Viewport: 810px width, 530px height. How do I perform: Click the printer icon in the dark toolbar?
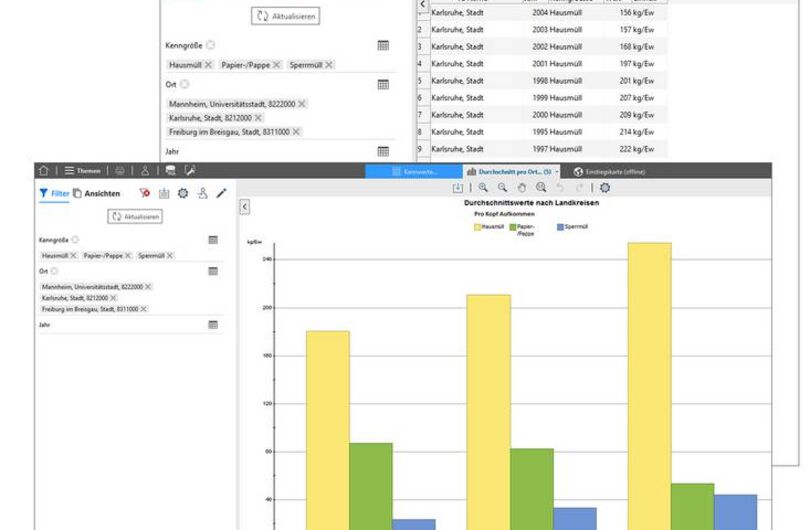tap(121, 170)
